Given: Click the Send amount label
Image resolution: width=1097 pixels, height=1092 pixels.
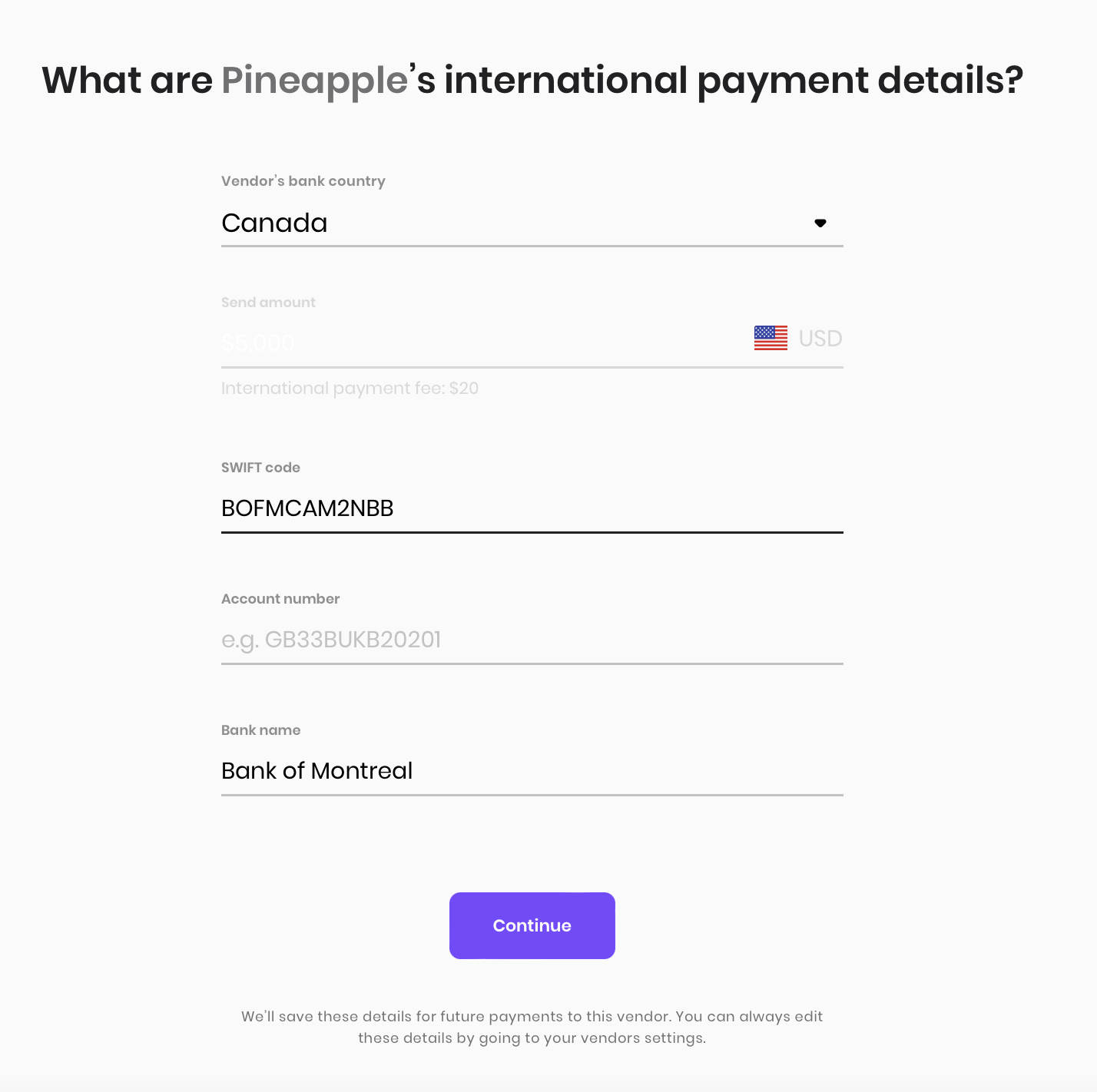Looking at the screenshot, I should tap(268, 303).
